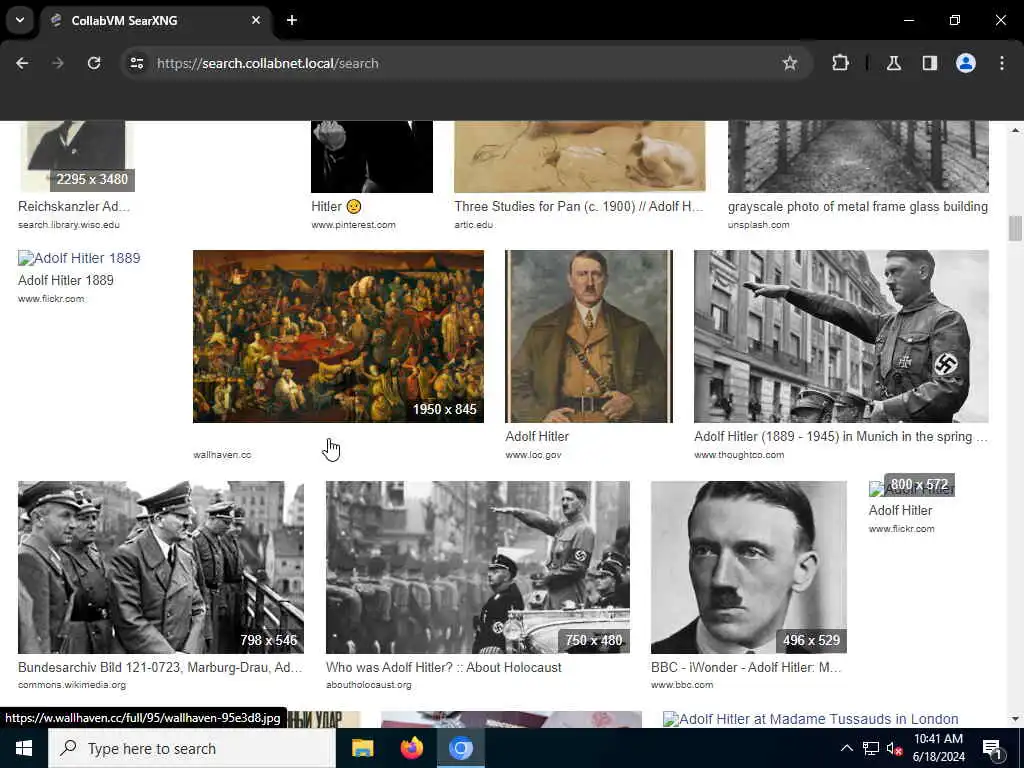Show hidden system tray icons
1024x768 pixels.
click(846, 748)
